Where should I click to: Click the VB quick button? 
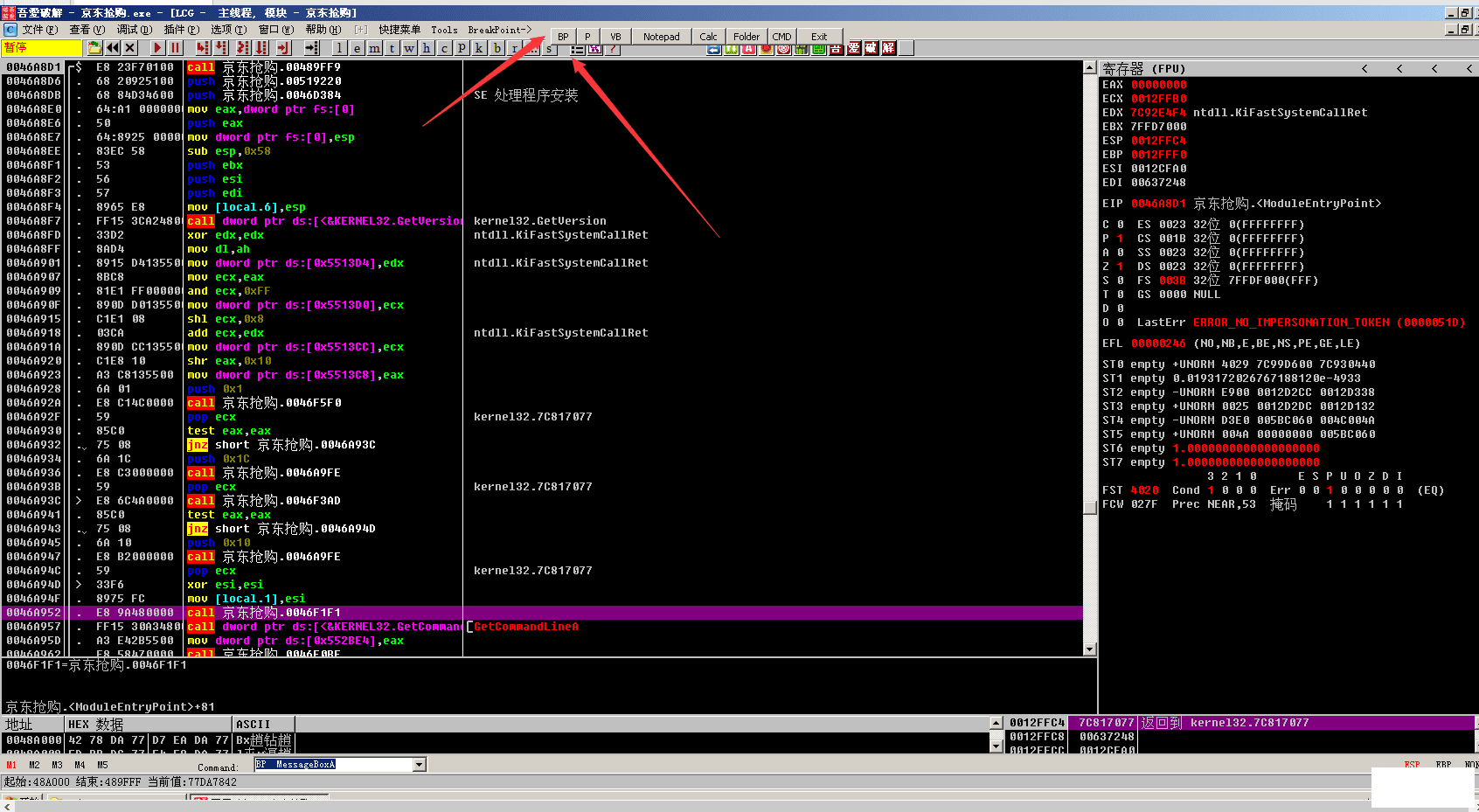tap(615, 37)
